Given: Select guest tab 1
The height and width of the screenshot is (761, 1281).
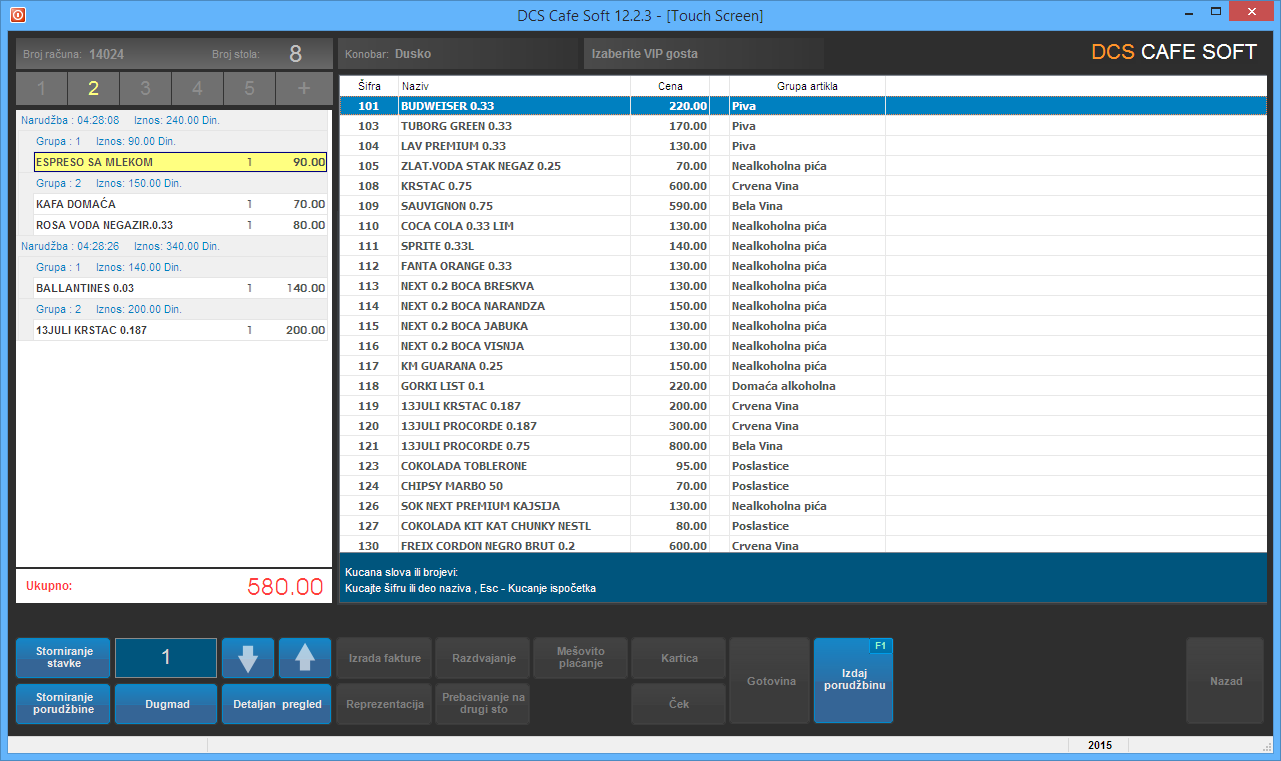Looking at the screenshot, I should [41, 88].
